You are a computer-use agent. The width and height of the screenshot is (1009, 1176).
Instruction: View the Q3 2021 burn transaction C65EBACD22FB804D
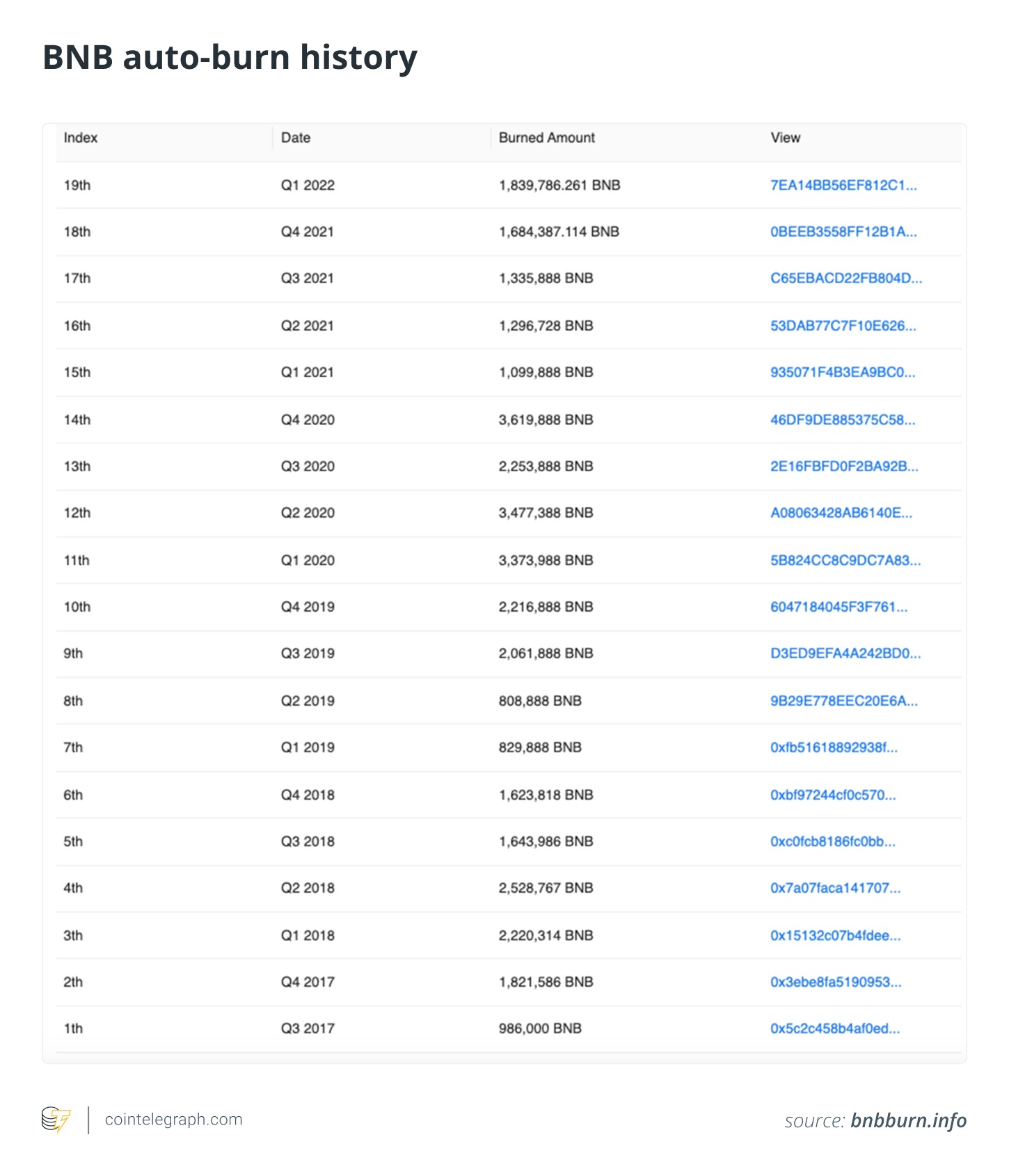[x=845, y=278]
